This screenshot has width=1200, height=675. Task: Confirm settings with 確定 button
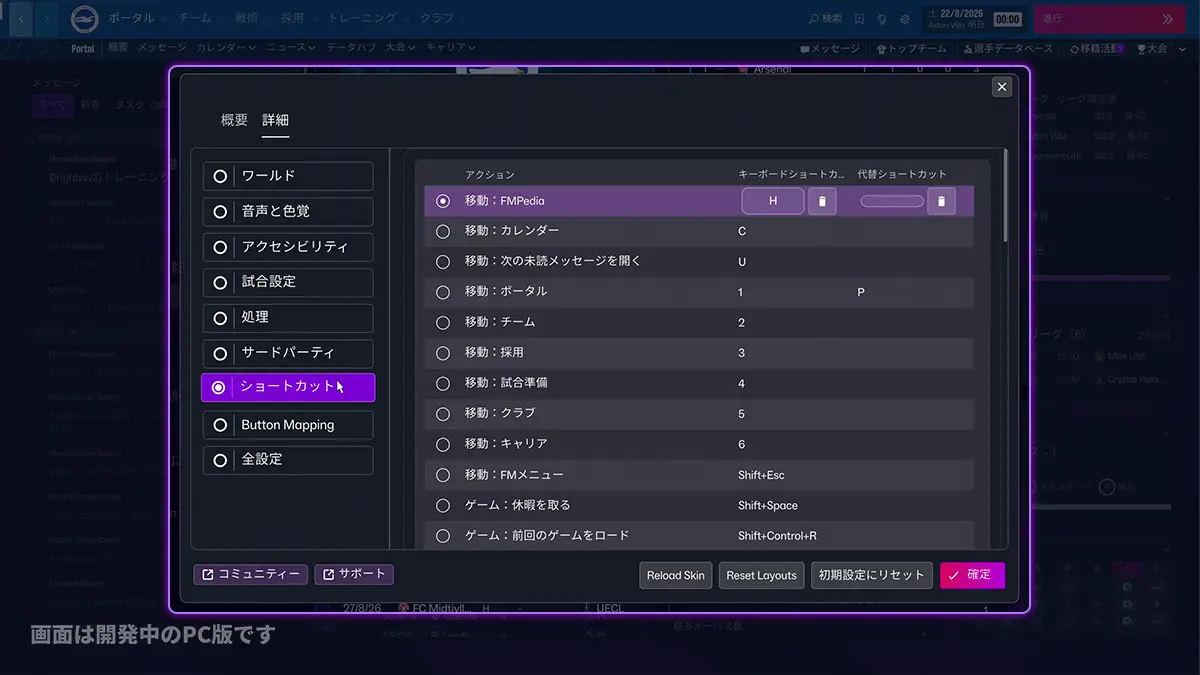(x=972, y=575)
